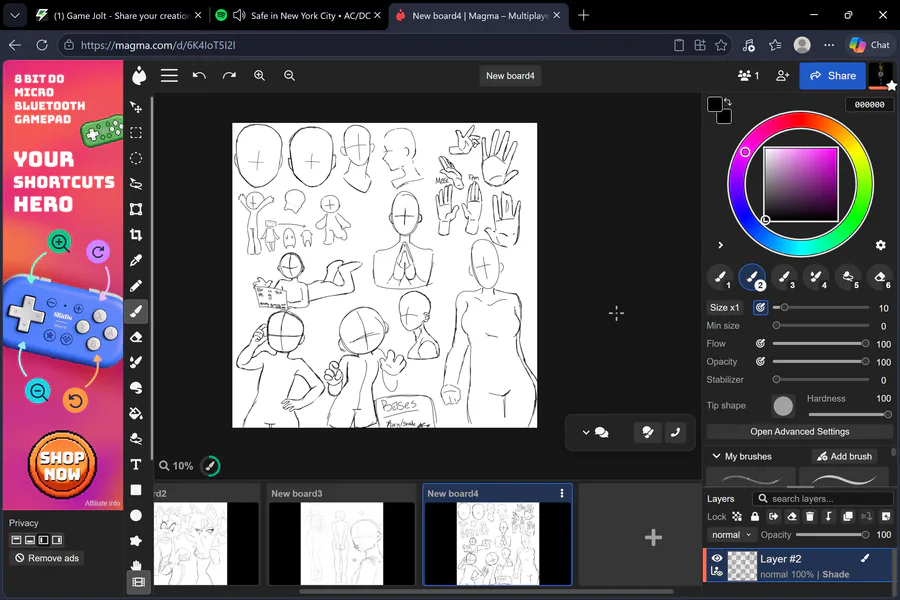The image size is (900, 600).
Task: Select the eraser tool in left toolbar
Action: [136, 337]
